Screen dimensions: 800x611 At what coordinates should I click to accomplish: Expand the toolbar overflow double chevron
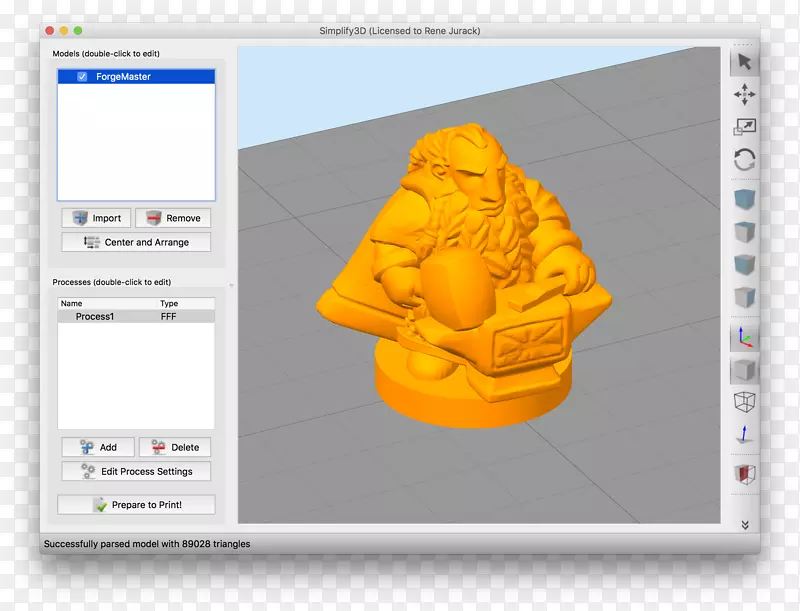pyautogui.click(x=744, y=525)
